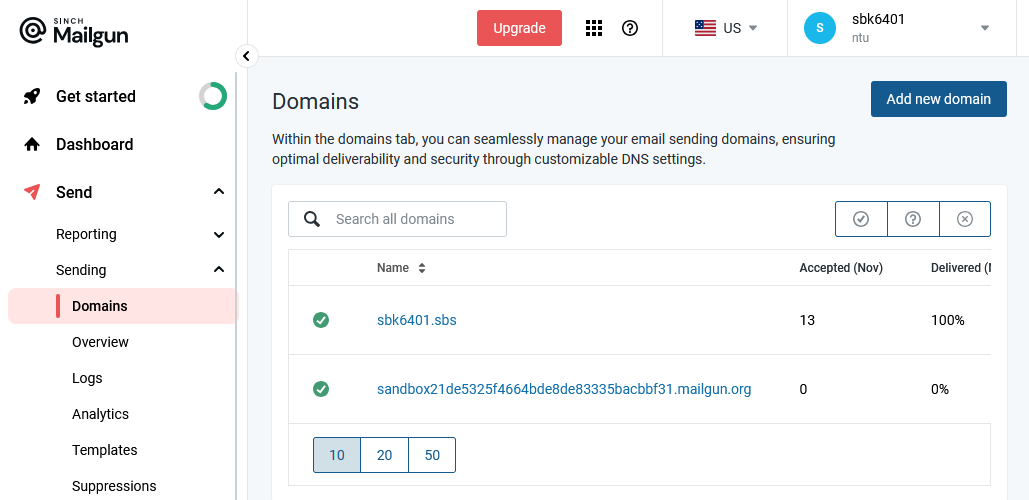Open Suppressions under Sending
This screenshot has width=1029, height=500.
coord(114,486)
